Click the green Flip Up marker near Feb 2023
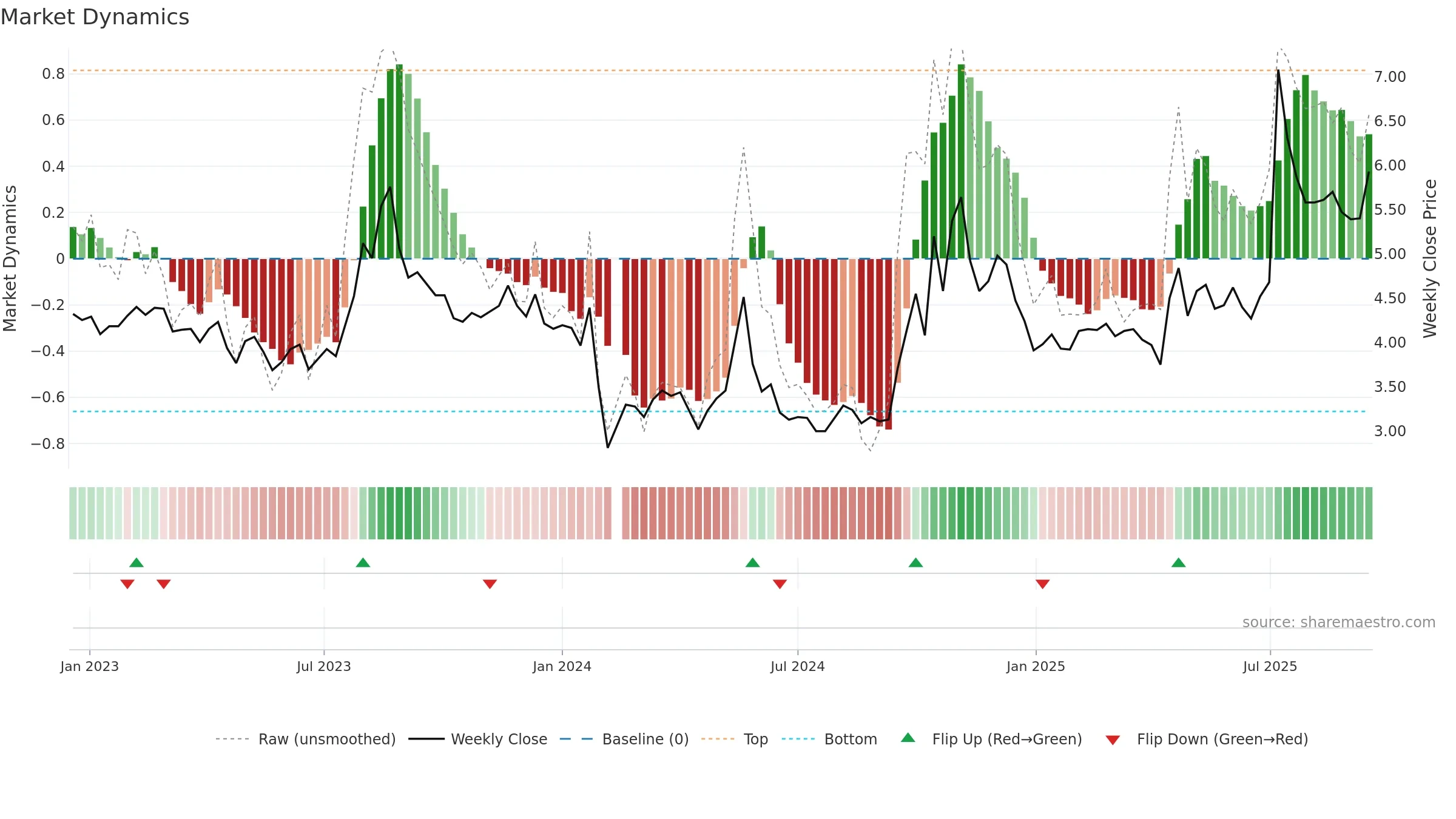The height and width of the screenshot is (819, 1456). click(136, 563)
